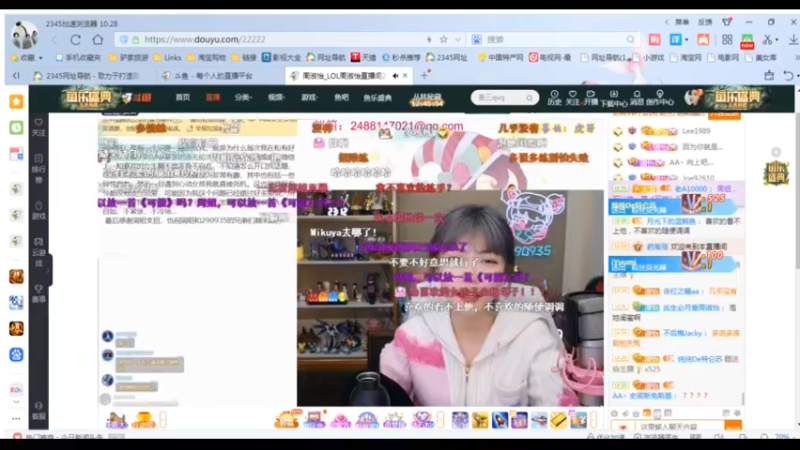Viewport: 800px width, 450px height.
Task: Expand the screenshot tool dropdown arrow
Action: [x=777, y=39]
